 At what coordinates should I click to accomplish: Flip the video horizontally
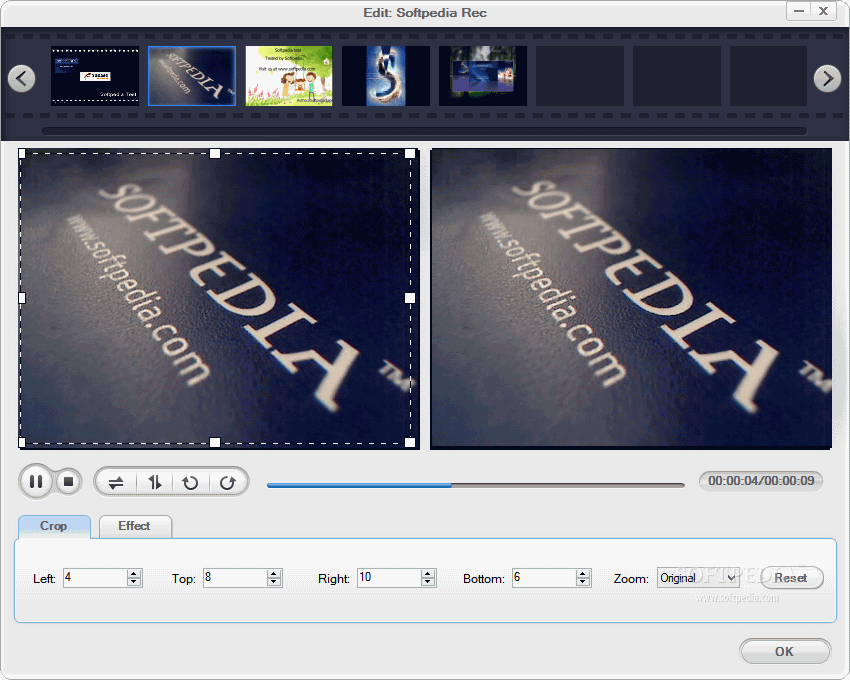click(x=116, y=482)
